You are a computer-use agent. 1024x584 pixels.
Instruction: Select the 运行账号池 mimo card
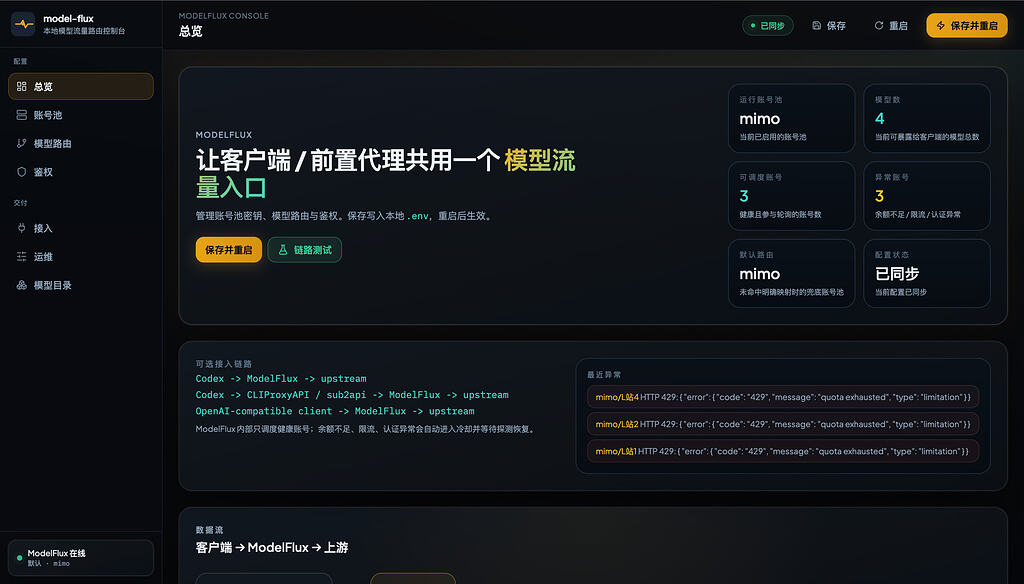(792, 118)
